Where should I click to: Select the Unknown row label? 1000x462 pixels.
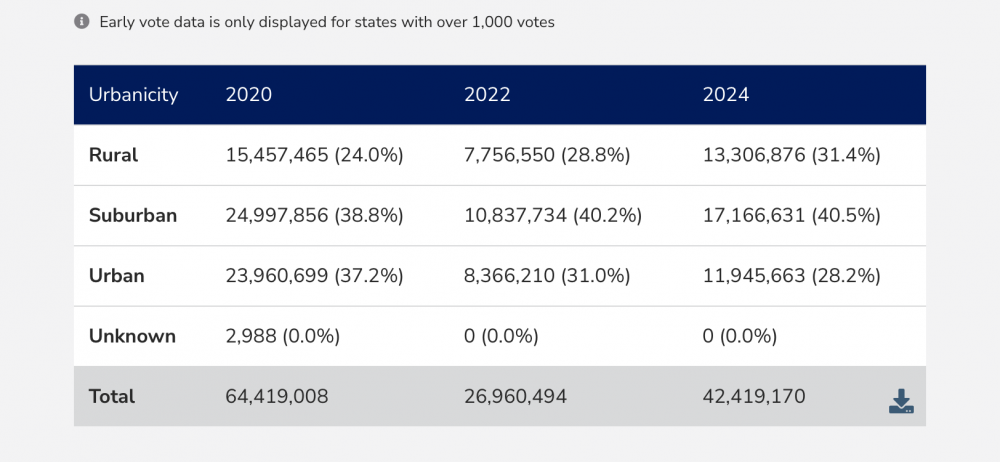132,336
